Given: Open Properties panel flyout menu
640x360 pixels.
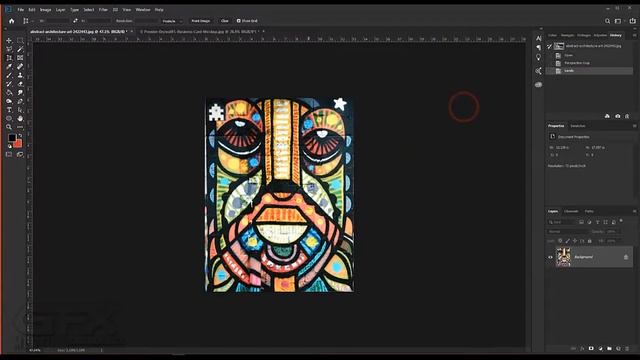Looking at the screenshot, I should click(634, 126).
